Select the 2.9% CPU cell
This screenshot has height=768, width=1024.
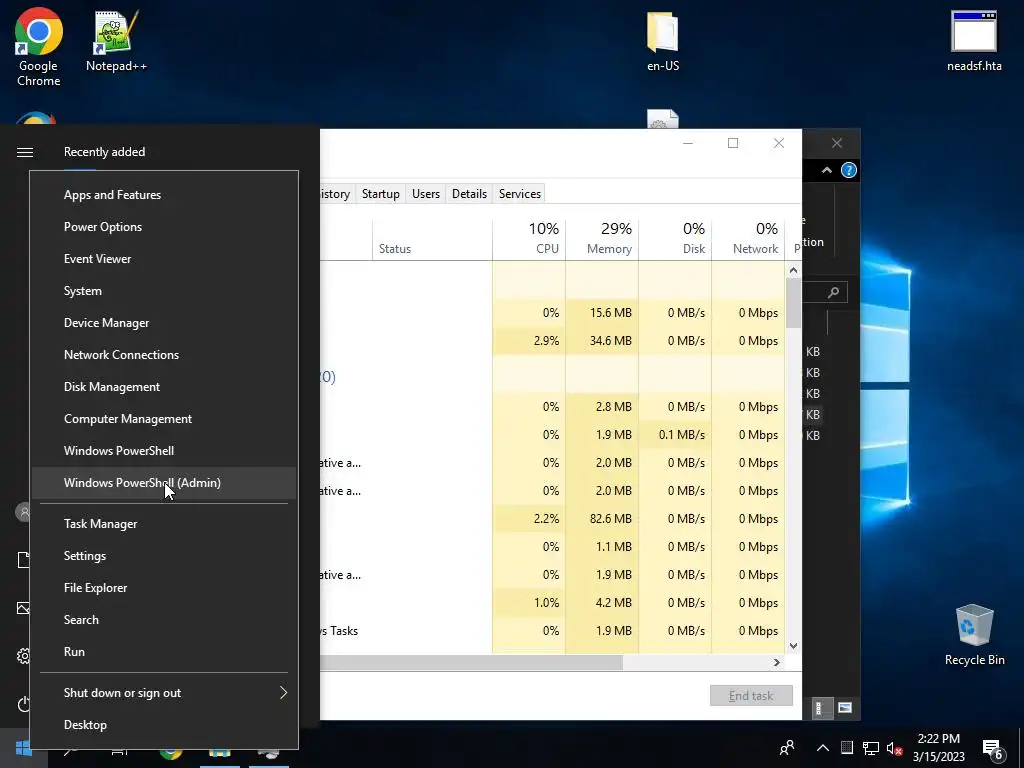(x=529, y=341)
